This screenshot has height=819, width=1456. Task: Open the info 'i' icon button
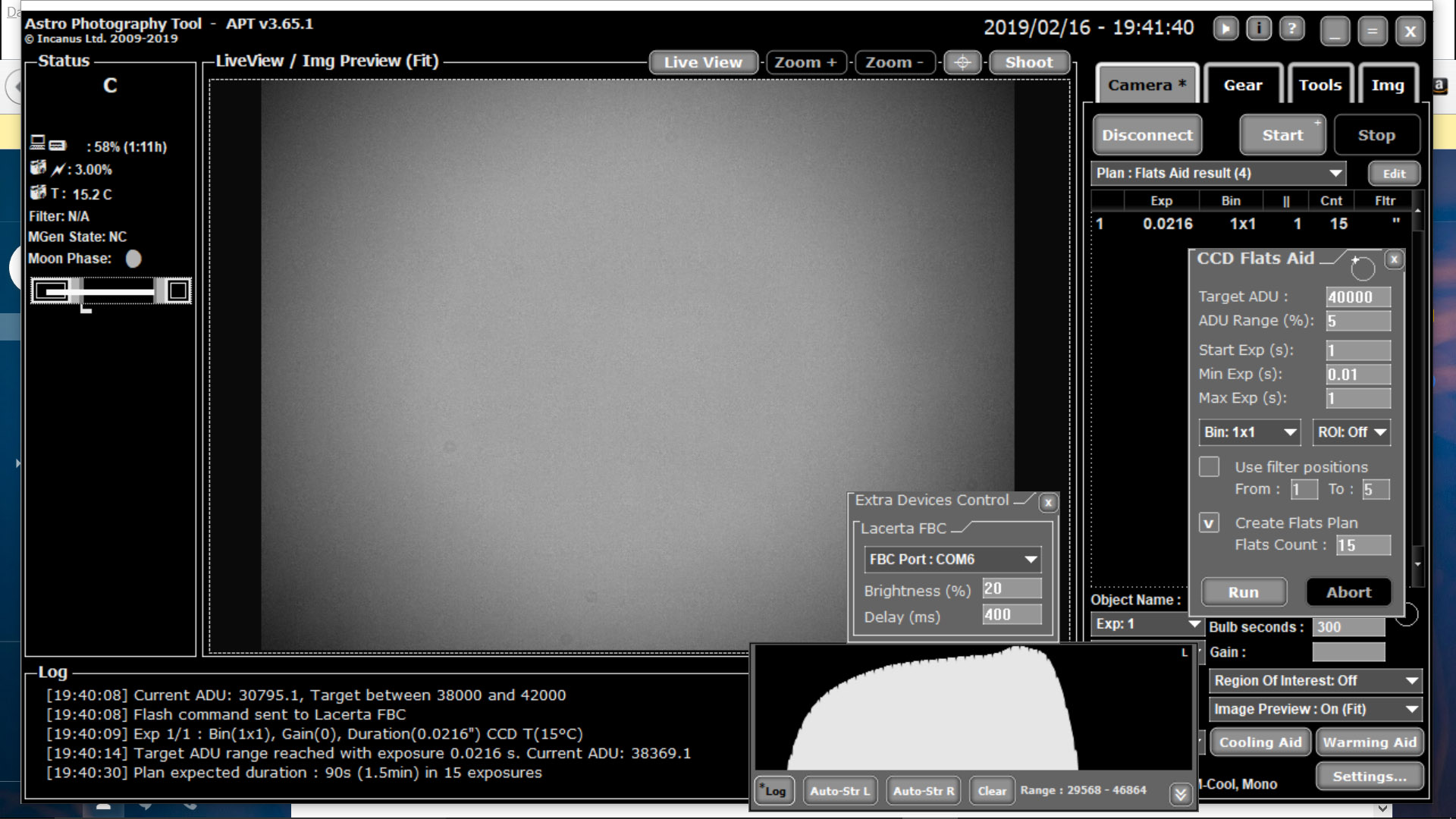coord(1259,30)
